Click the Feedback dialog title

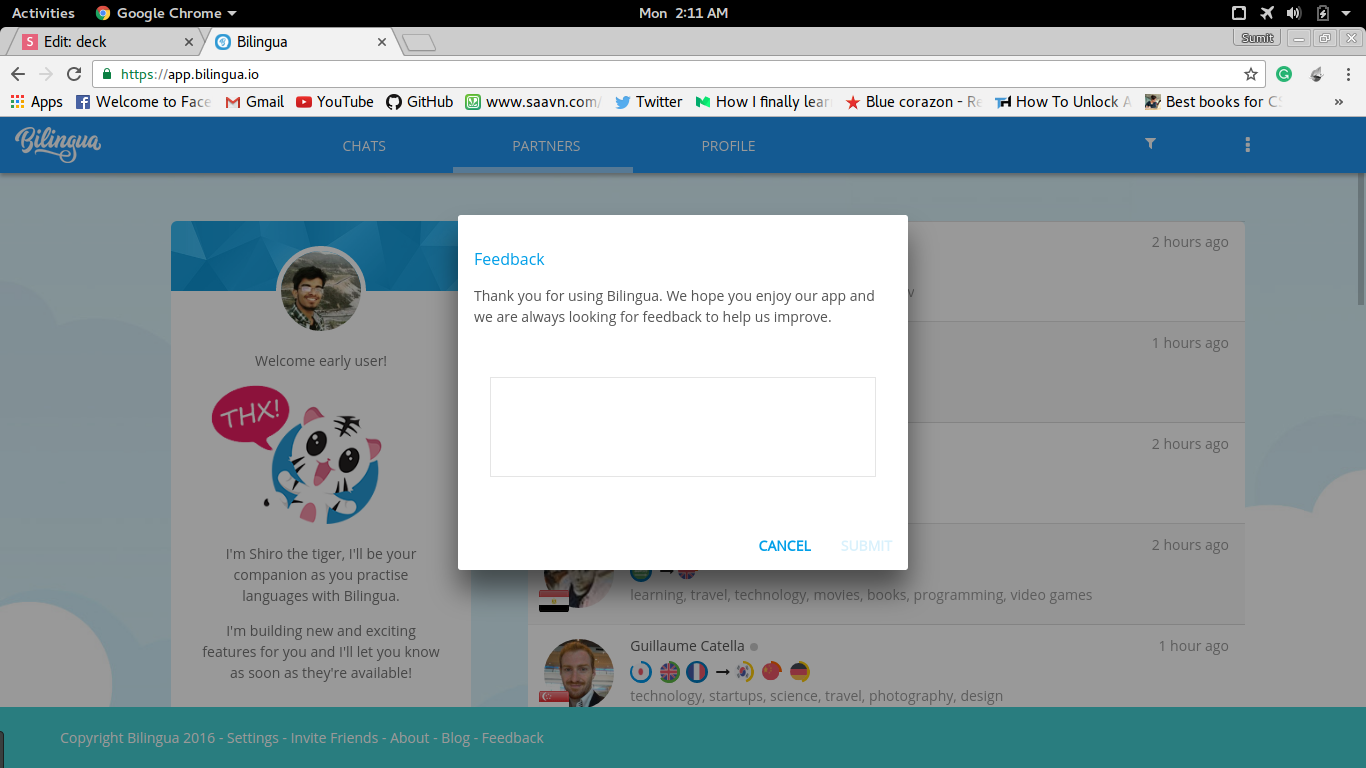509,259
